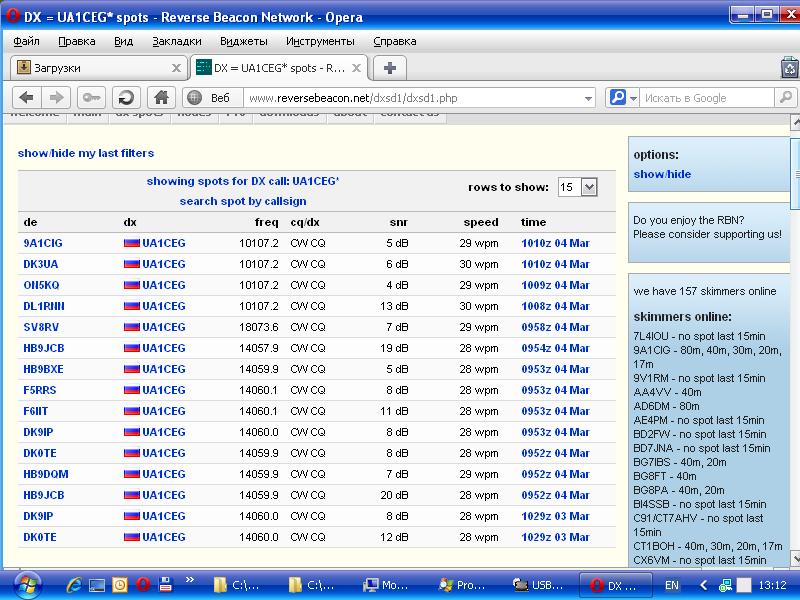800x600 pixels.
Task: Click the Google search input field
Action: click(x=706, y=98)
